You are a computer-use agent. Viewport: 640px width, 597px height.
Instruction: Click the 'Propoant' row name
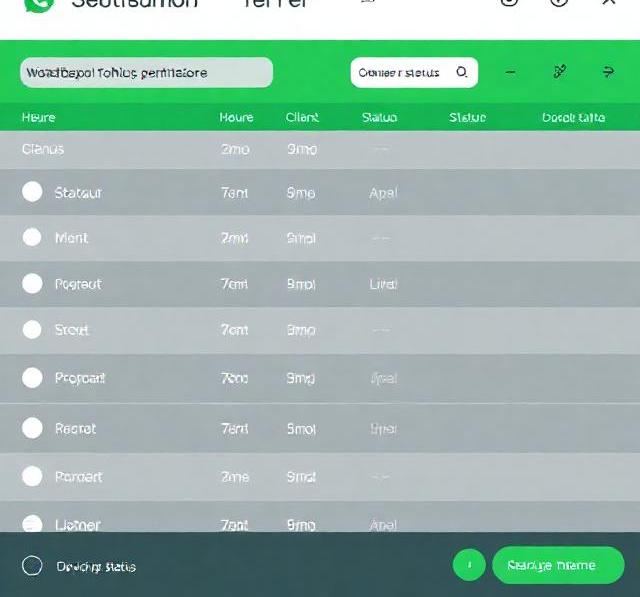tap(80, 378)
